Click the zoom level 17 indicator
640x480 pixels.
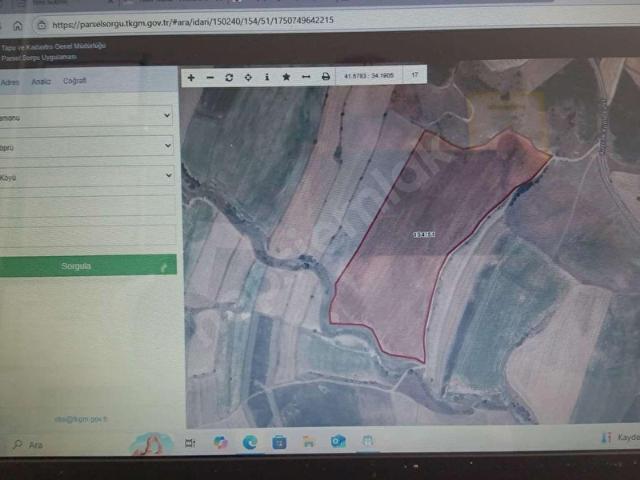[415, 75]
